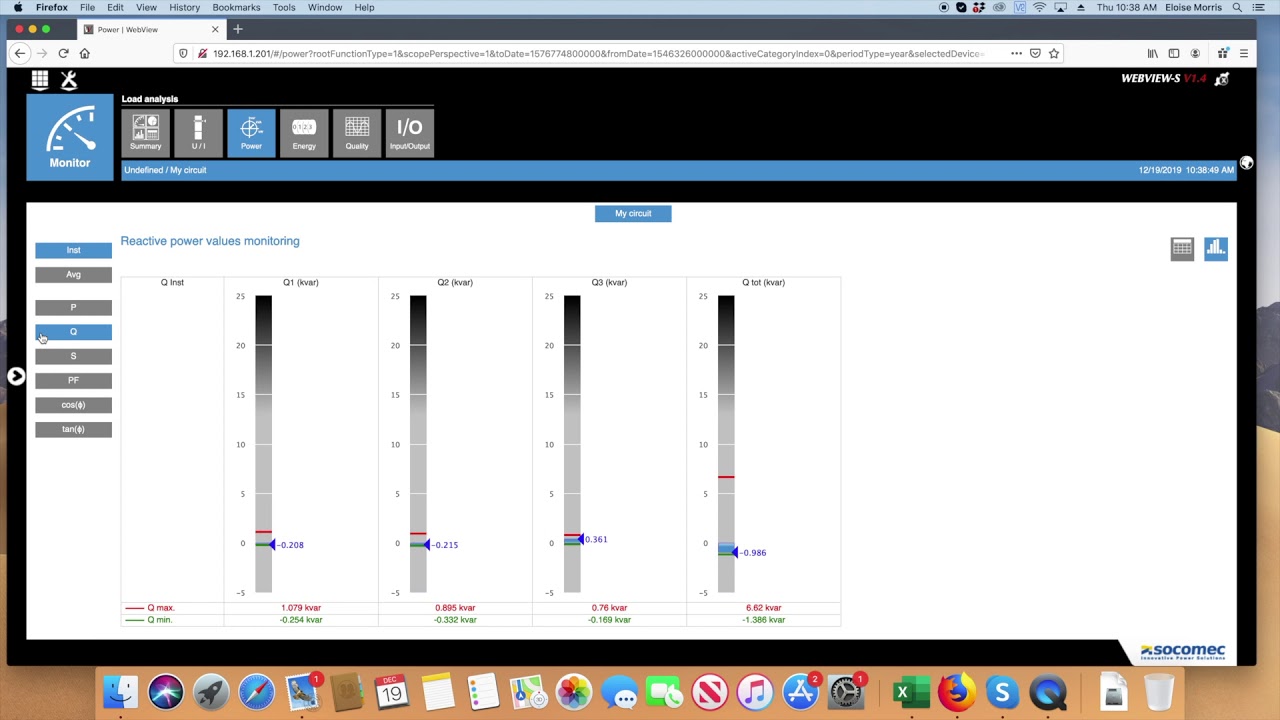Image resolution: width=1280 pixels, height=720 pixels.
Task: Click the Q tot gauge blue pointer
Action: pyautogui.click(x=736, y=552)
